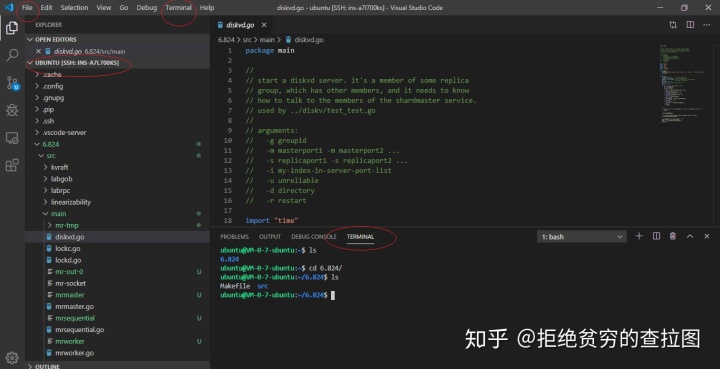The height and width of the screenshot is (369, 720).
Task: Click the '6.824' breadcrumb segment
Action: click(226, 40)
